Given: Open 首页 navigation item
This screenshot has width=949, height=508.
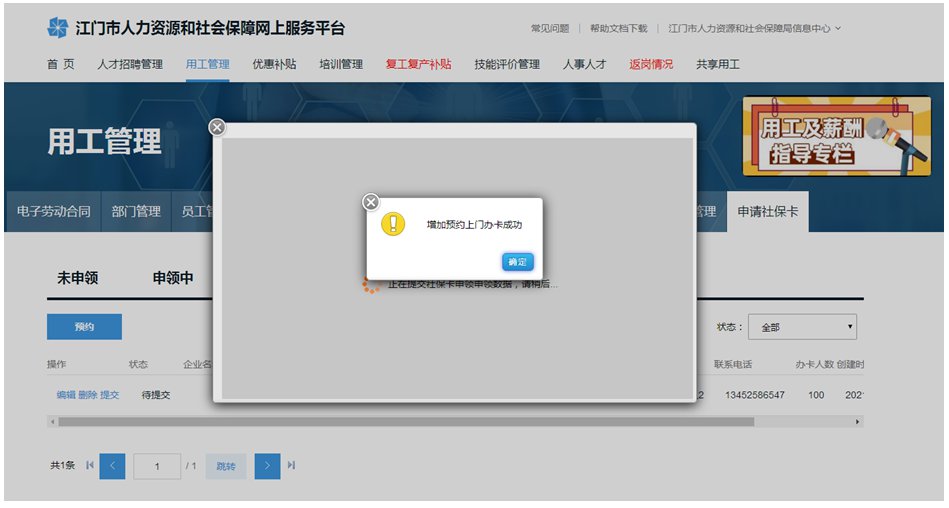Looking at the screenshot, I should click(x=61, y=64).
